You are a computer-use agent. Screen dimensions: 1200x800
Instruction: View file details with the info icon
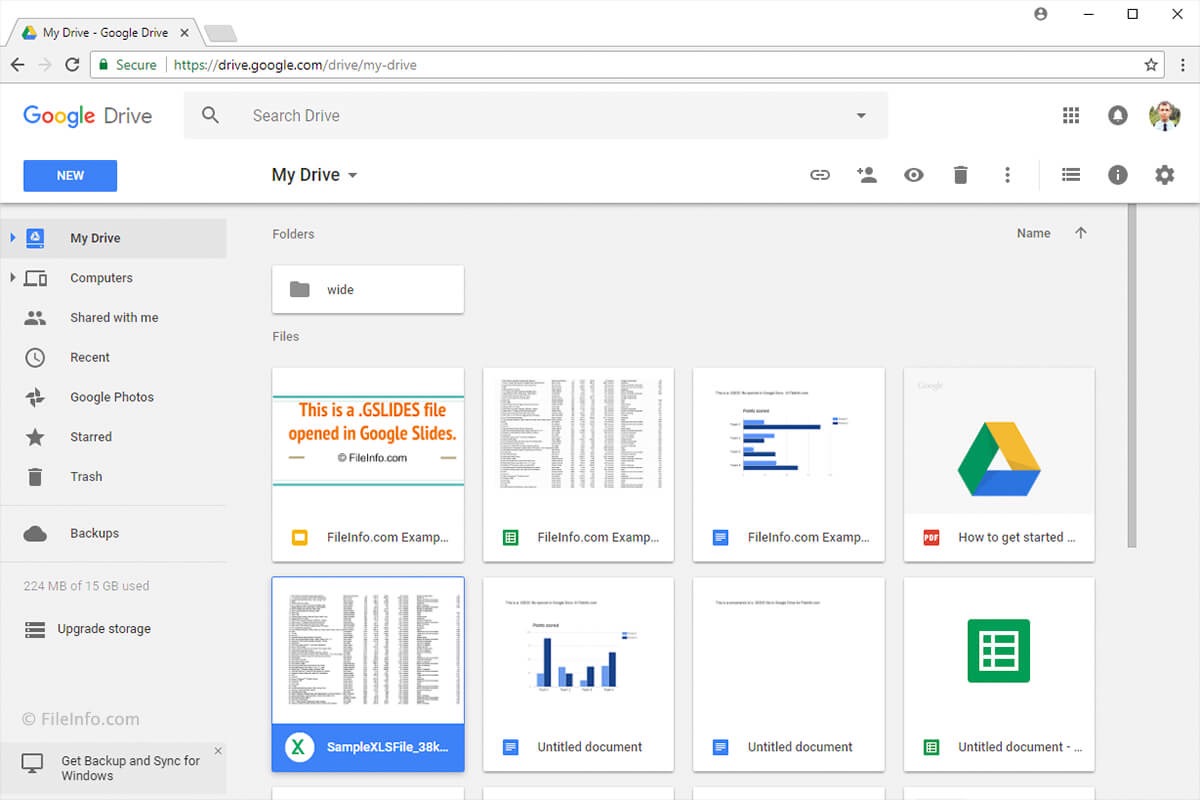[1117, 174]
